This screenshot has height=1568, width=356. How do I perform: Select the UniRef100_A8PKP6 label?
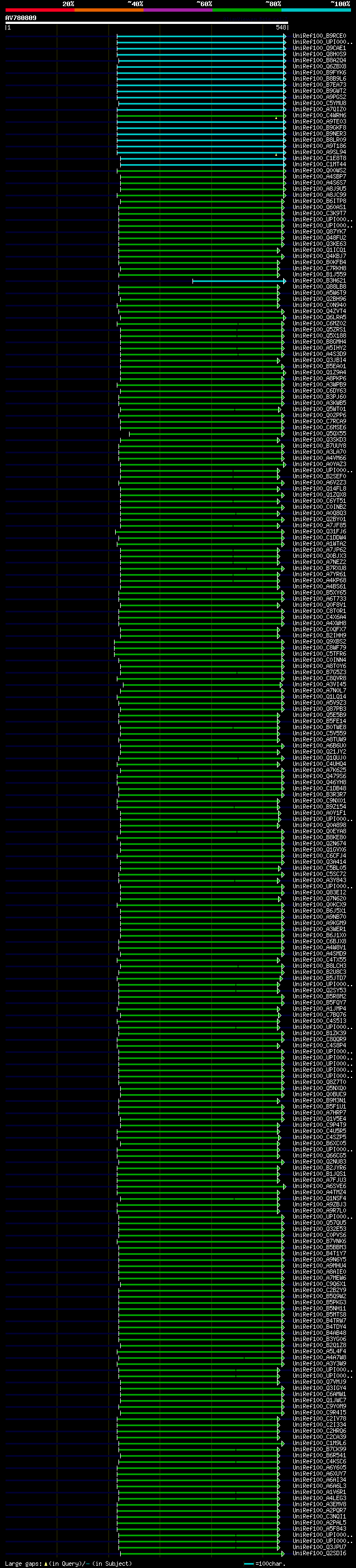[319, 378]
